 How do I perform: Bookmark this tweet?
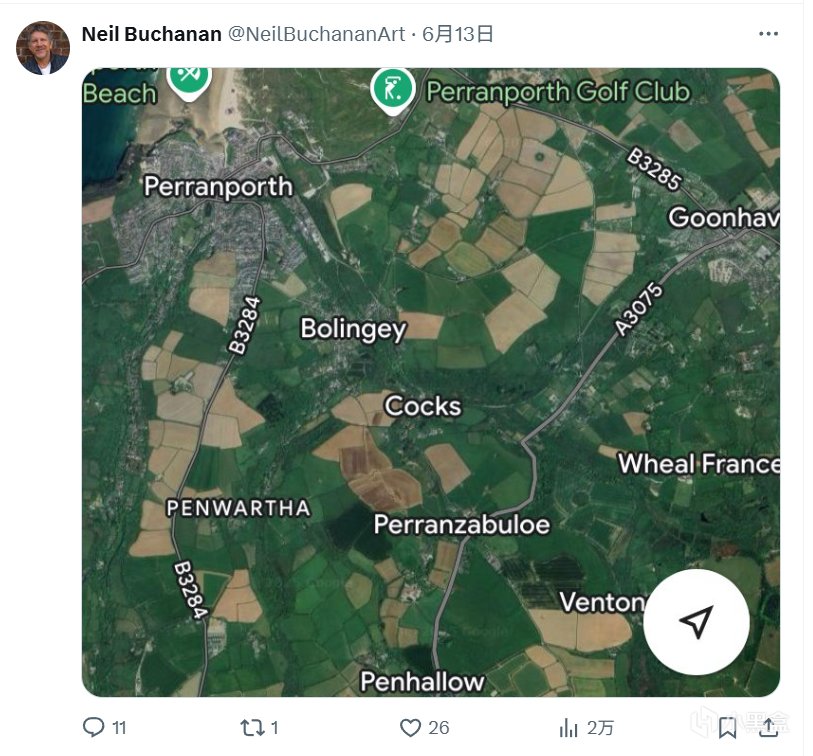tap(728, 727)
